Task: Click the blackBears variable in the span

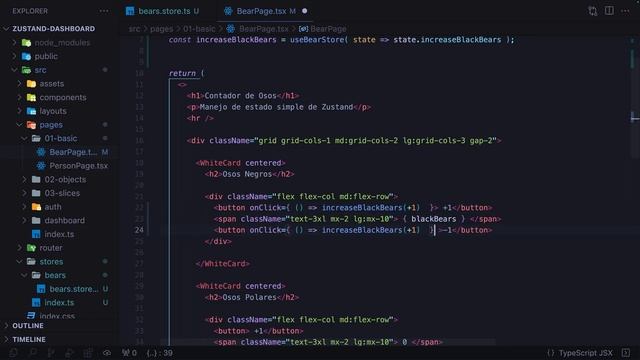Action: pos(433,219)
